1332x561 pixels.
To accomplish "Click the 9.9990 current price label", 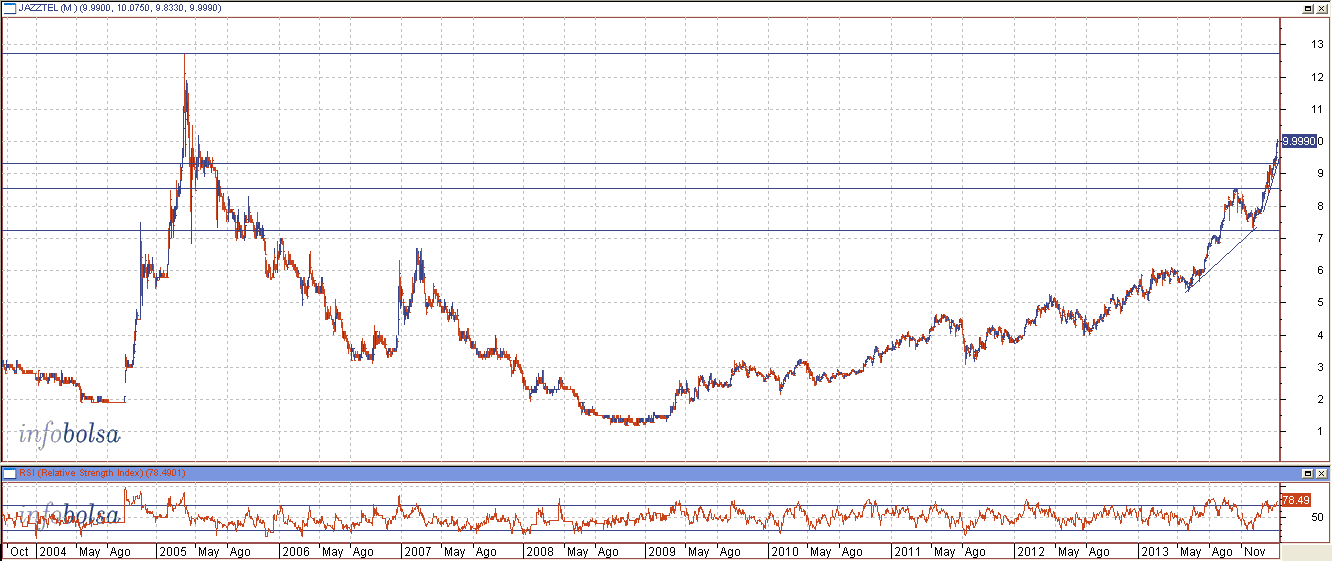I will [x=1299, y=141].
